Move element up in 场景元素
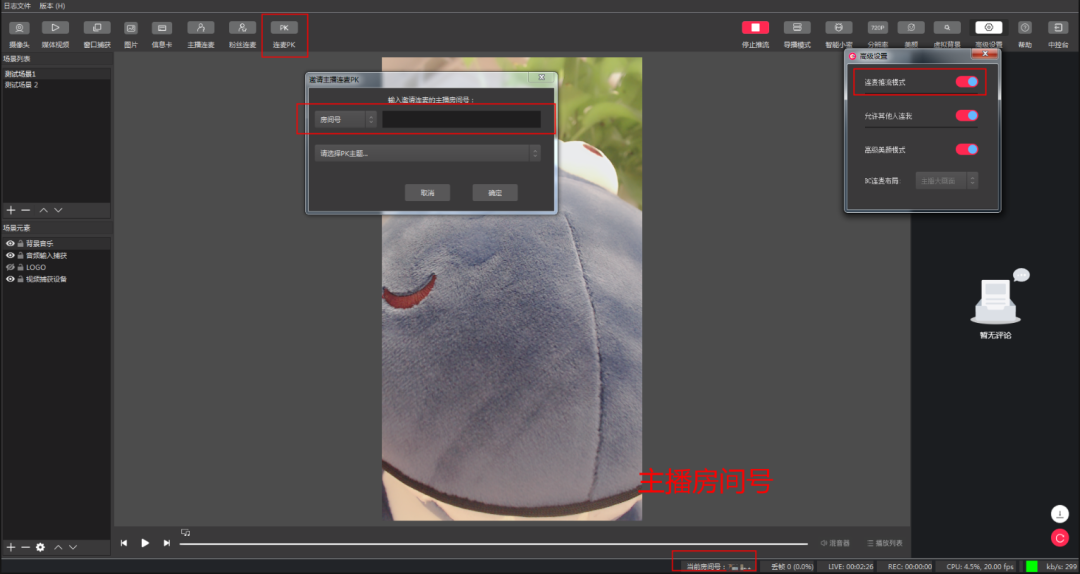The width and height of the screenshot is (1080, 574). click(x=59, y=547)
